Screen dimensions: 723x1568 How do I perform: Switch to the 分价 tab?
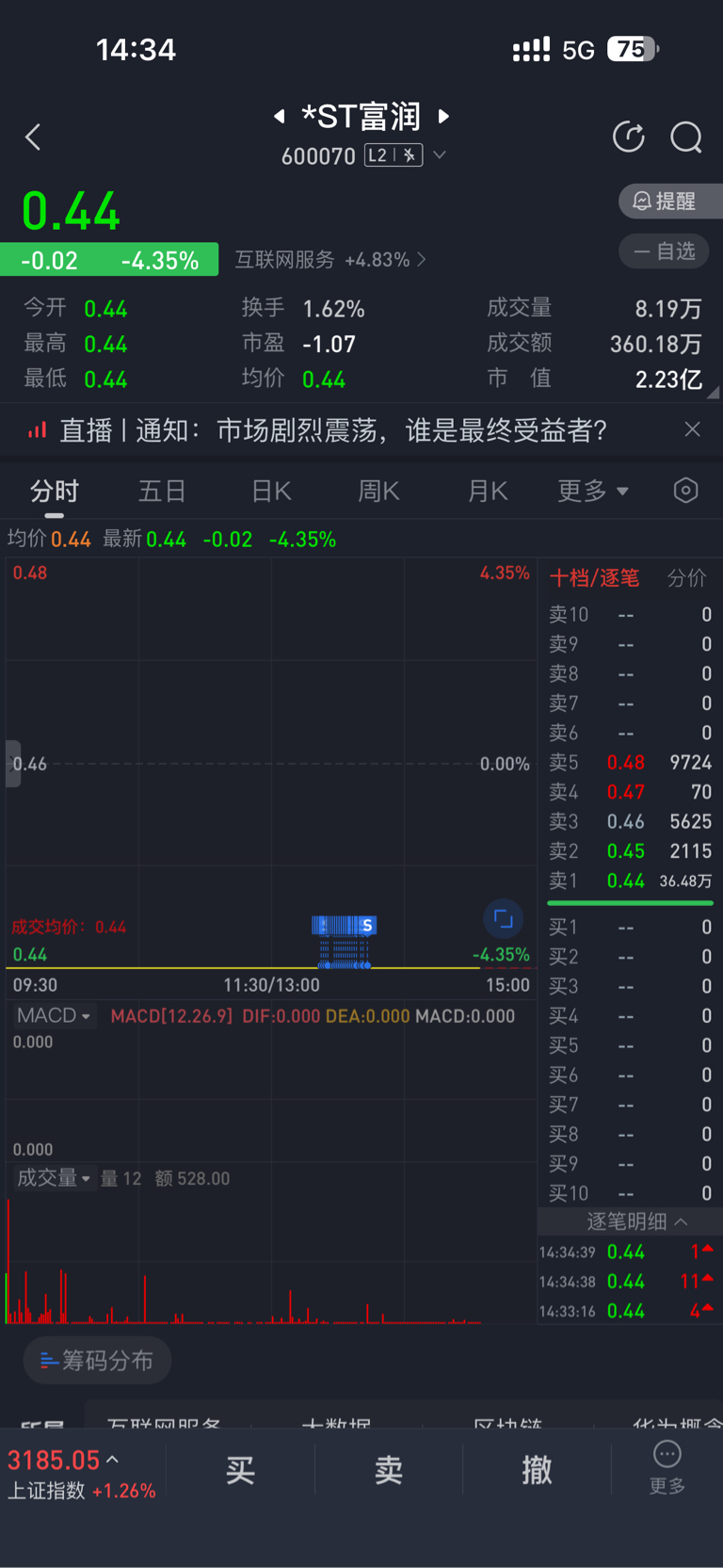[686, 578]
